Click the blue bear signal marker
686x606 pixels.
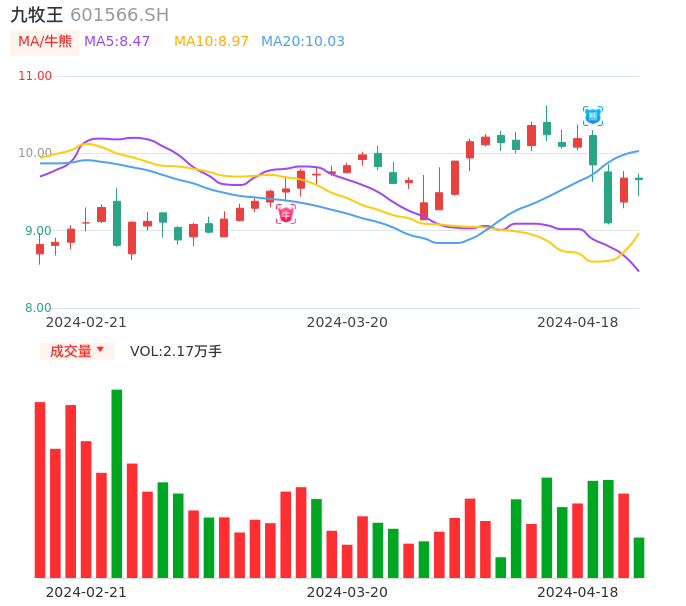pos(593,116)
